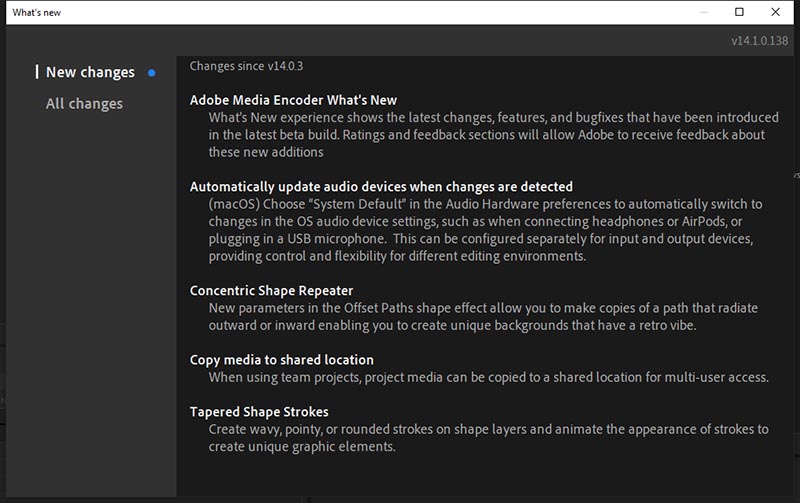Click the Automatically update audio devices heading
The width and height of the screenshot is (800, 503).
click(381, 187)
